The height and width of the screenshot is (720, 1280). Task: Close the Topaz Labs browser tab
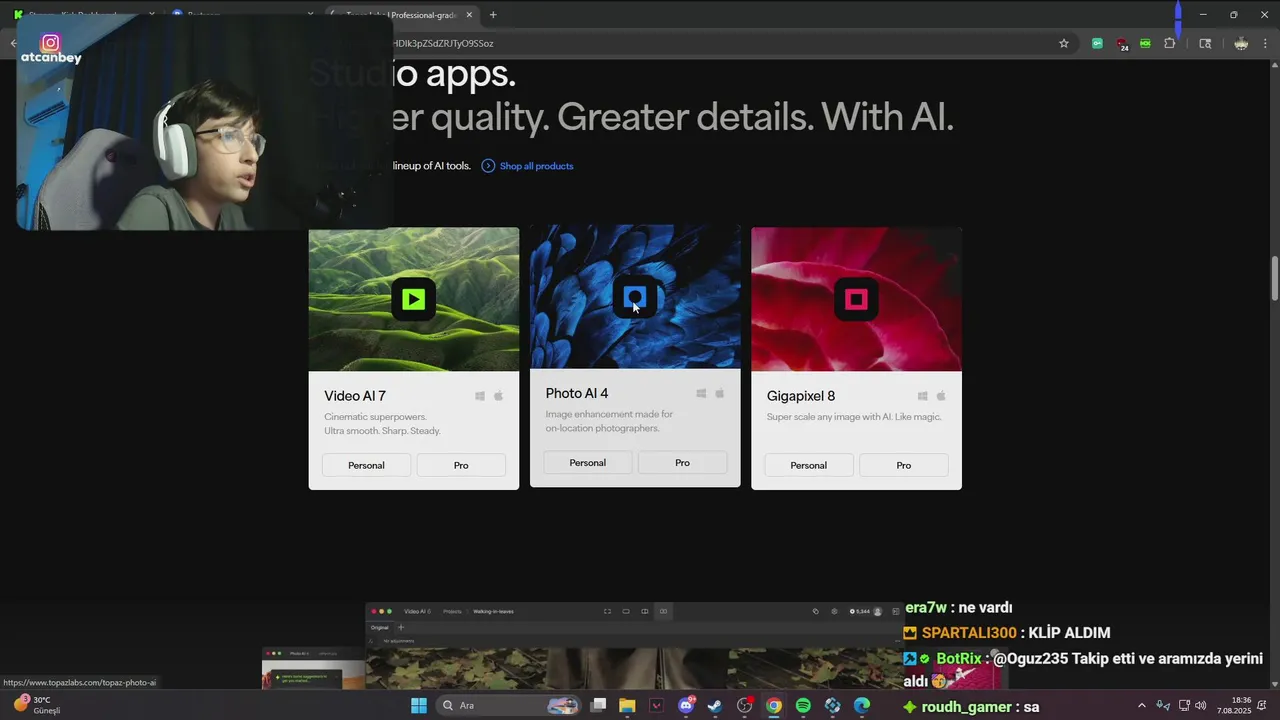tap(469, 15)
